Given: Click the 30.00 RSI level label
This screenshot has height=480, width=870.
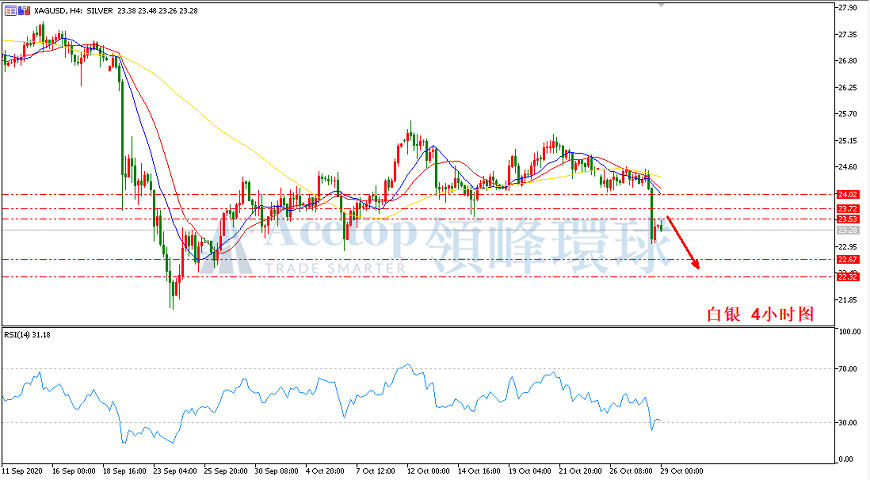Looking at the screenshot, I should pyautogui.click(x=849, y=422).
